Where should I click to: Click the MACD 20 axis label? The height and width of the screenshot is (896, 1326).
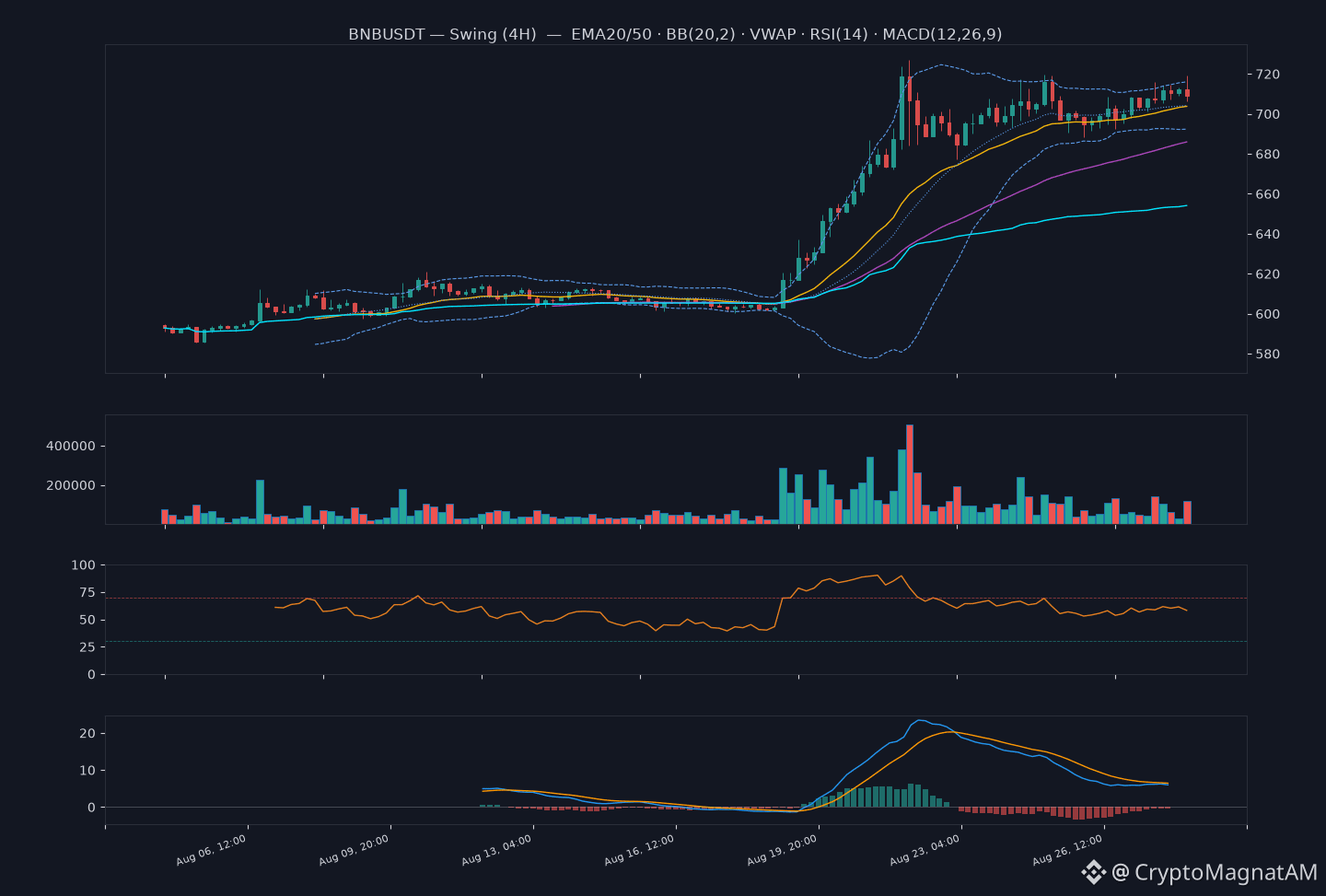point(87,734)
